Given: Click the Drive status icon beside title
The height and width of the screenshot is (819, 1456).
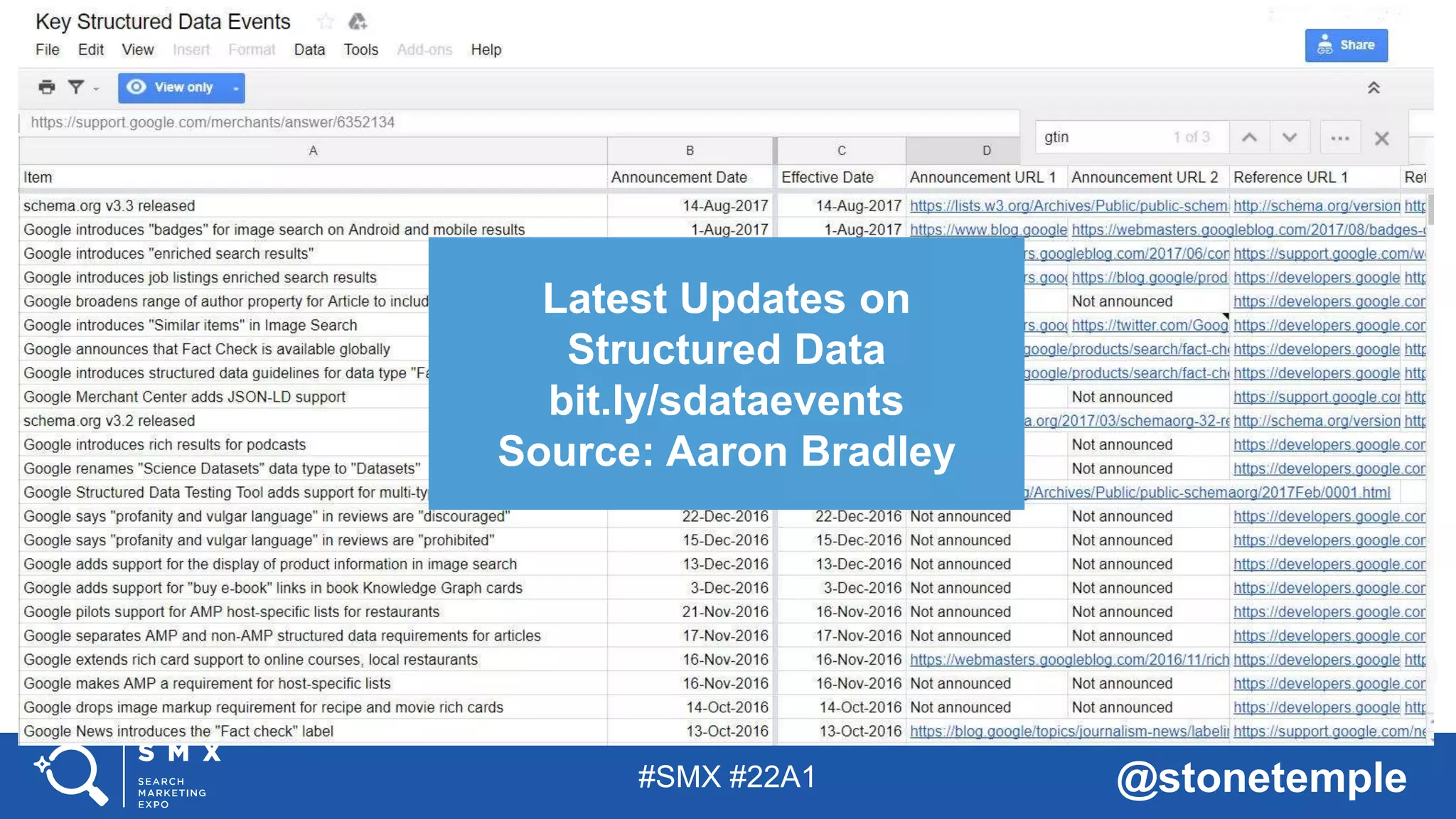Looking at the screenshot, I should [x=358, y=21].
